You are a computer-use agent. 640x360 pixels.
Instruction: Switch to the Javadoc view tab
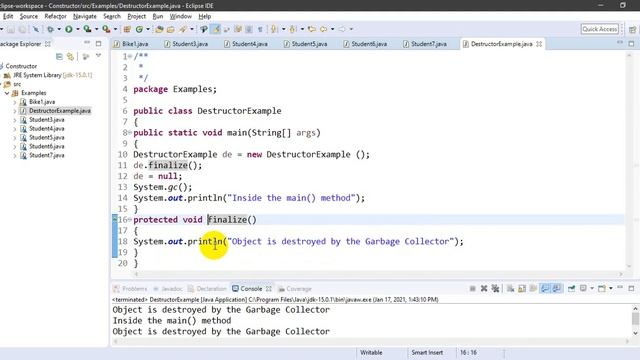tap(168, 289)
